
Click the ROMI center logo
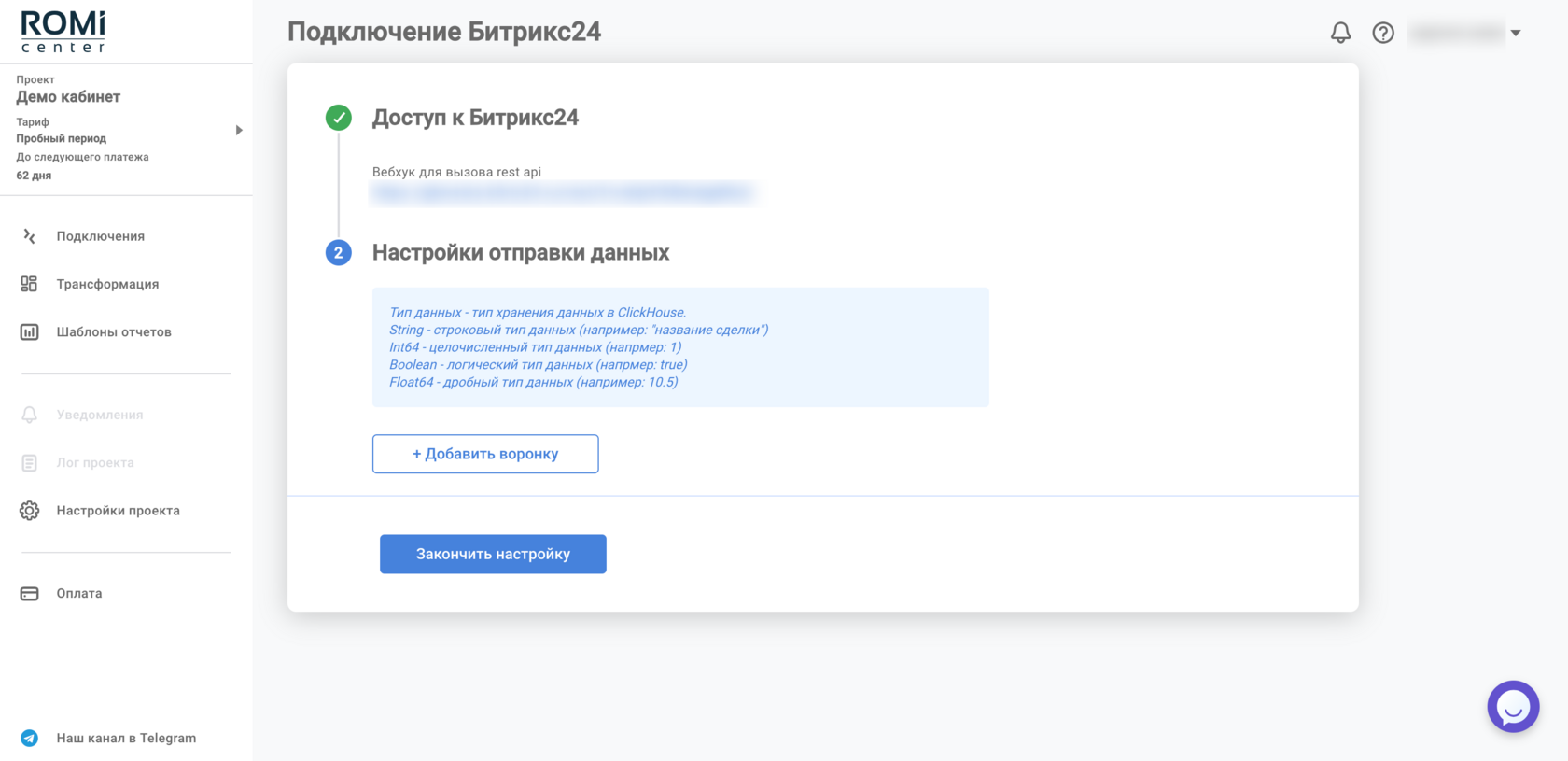[63, 32]
